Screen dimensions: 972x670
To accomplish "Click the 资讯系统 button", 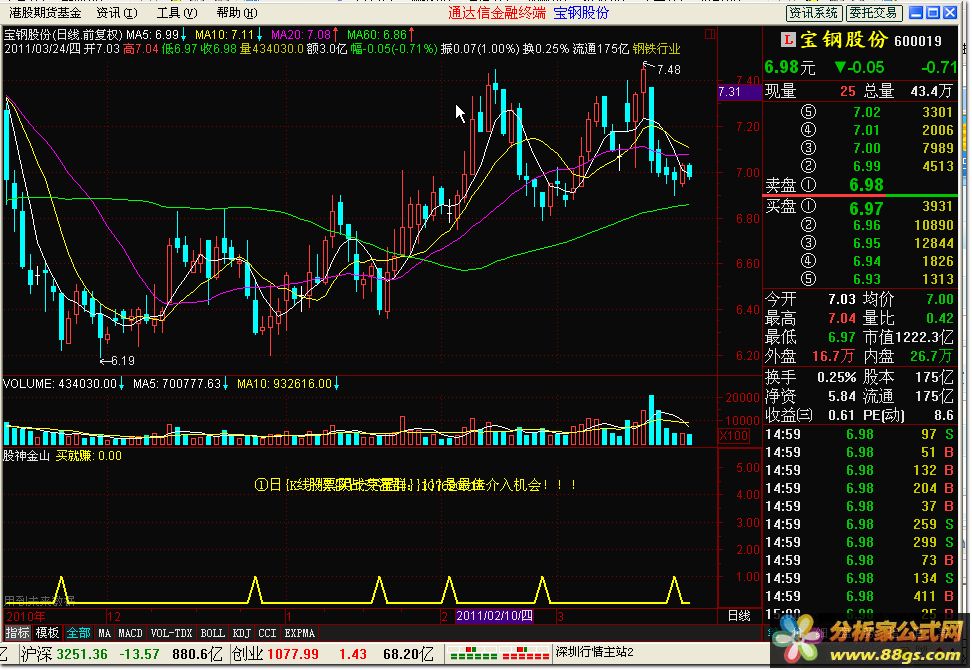I will coord(813,12).
